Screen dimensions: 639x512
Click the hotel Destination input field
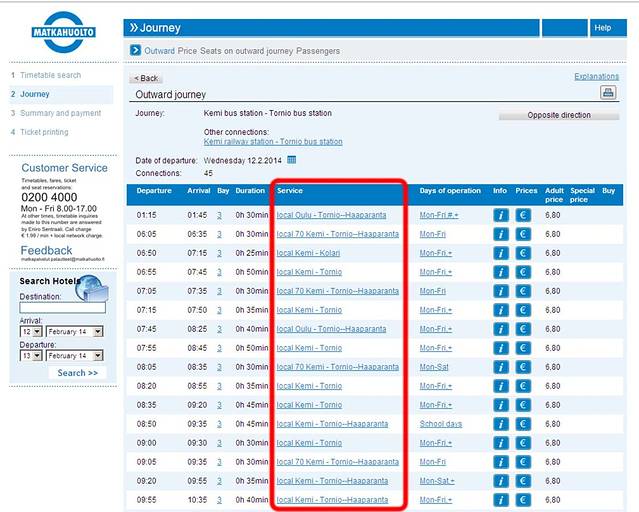pos(62,308)
